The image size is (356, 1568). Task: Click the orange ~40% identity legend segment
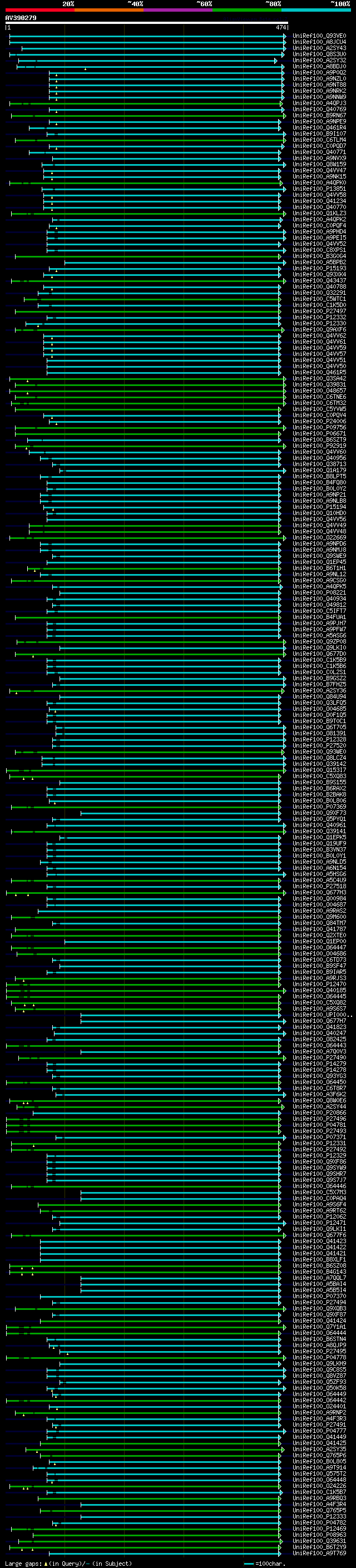tap(109, 11)
